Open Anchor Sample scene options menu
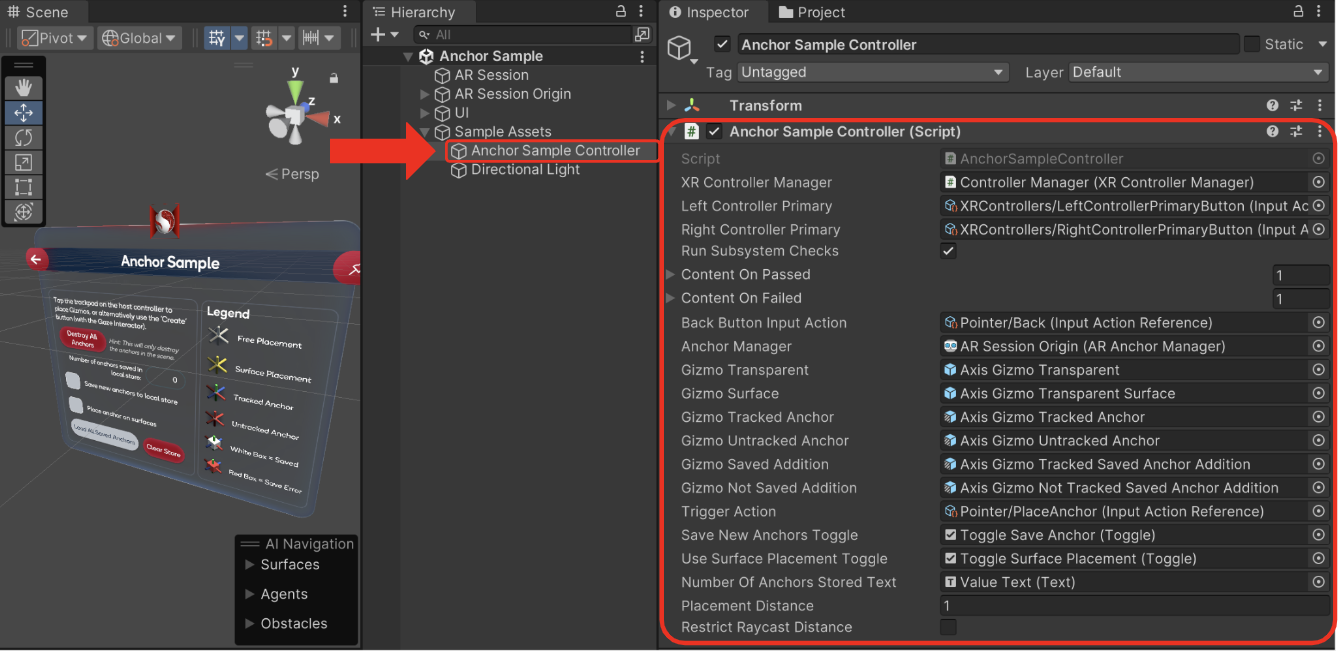The width and height of the screenshot is (1338, 652). point(642,56)
